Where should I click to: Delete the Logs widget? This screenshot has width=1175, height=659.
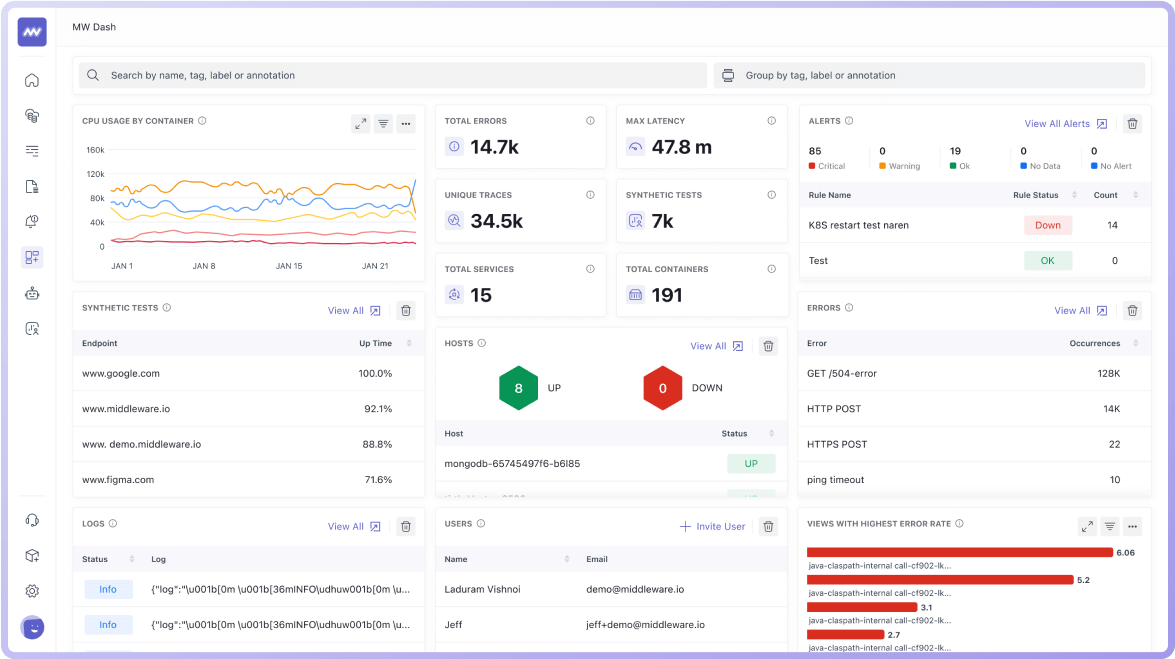(x=405, y=526)
